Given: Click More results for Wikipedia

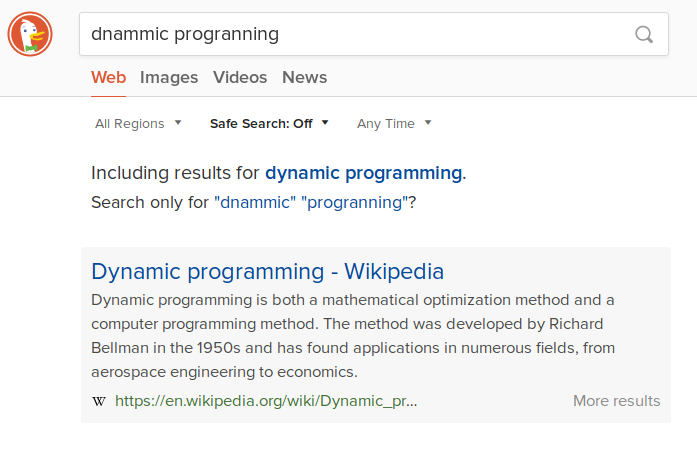Looking at the screenshot, I should coord(617,401).
